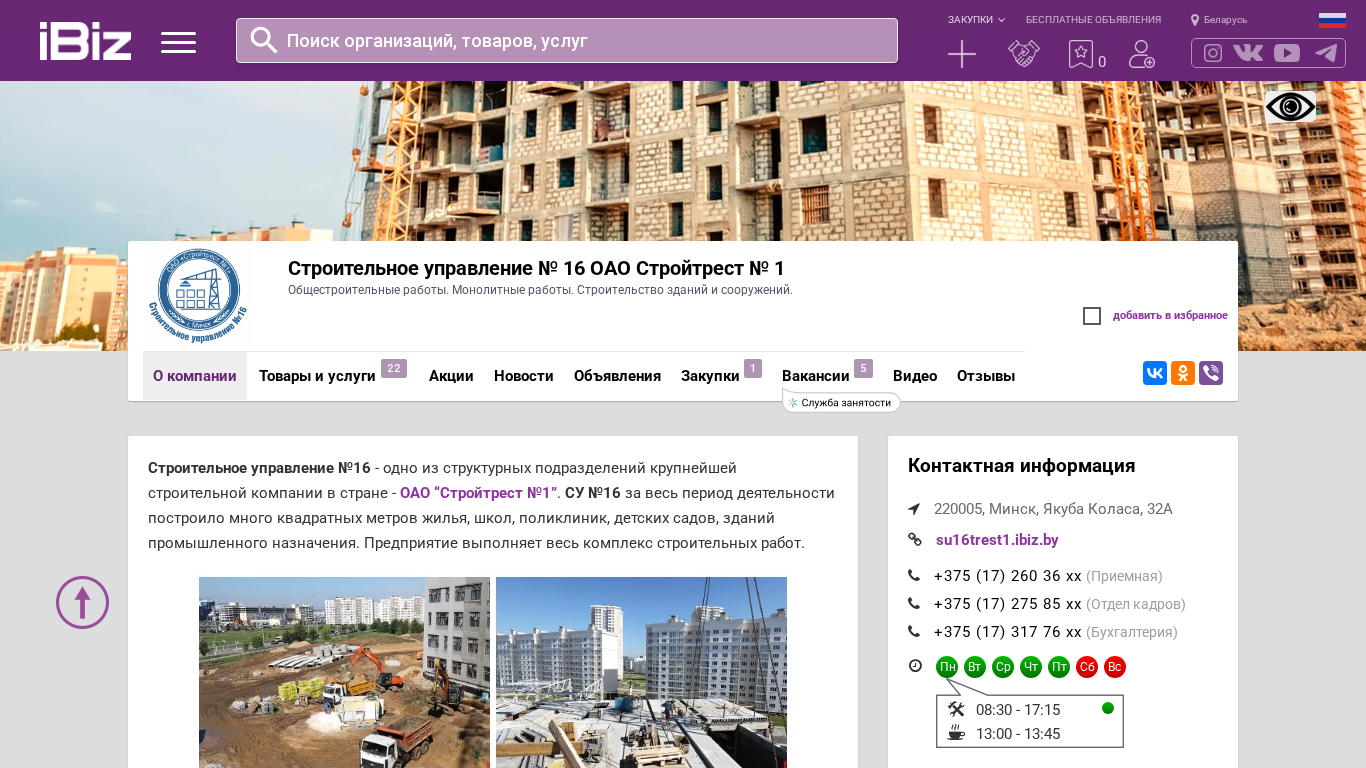Click address 220005, Минск, Якуба Коласа, 32А
The width and height of the screenshot is (1366, 768).
(x=1053, y=509)
